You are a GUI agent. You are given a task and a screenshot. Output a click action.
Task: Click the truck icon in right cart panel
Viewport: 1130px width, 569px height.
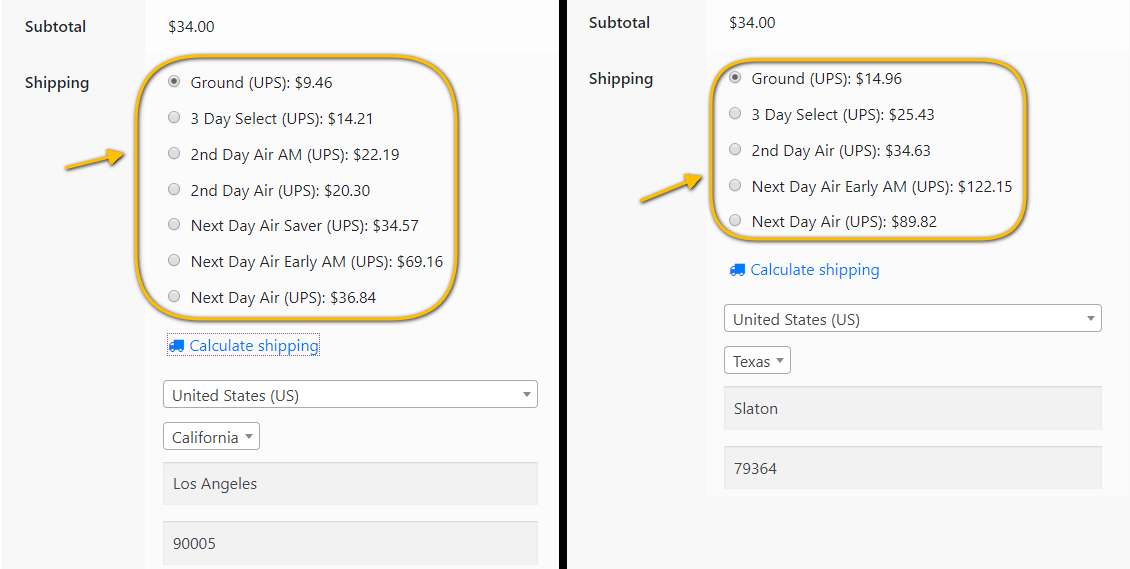[x=737, y=270]
